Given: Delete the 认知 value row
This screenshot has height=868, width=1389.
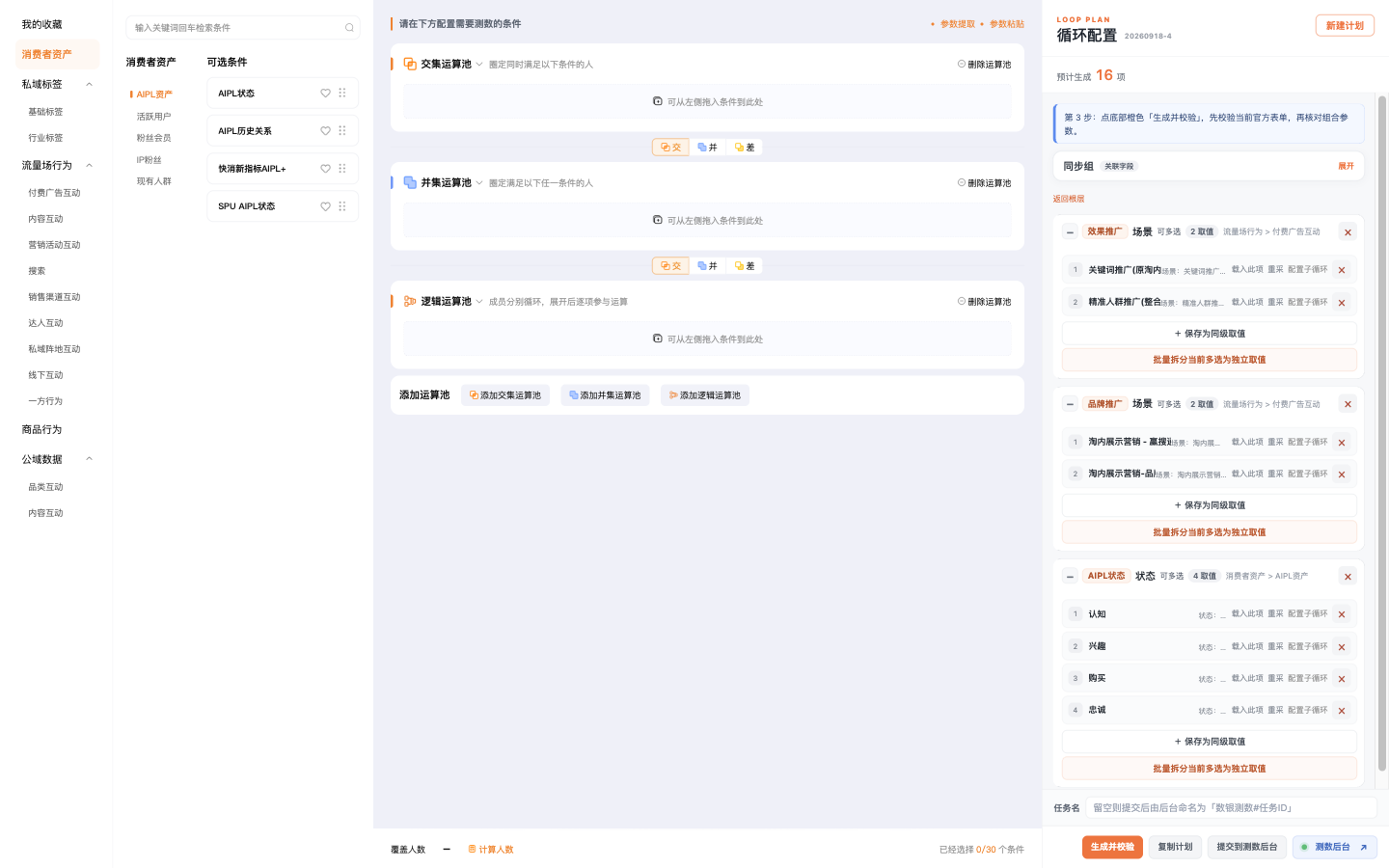Looking at the screenshot, I should click(1342, 614).
